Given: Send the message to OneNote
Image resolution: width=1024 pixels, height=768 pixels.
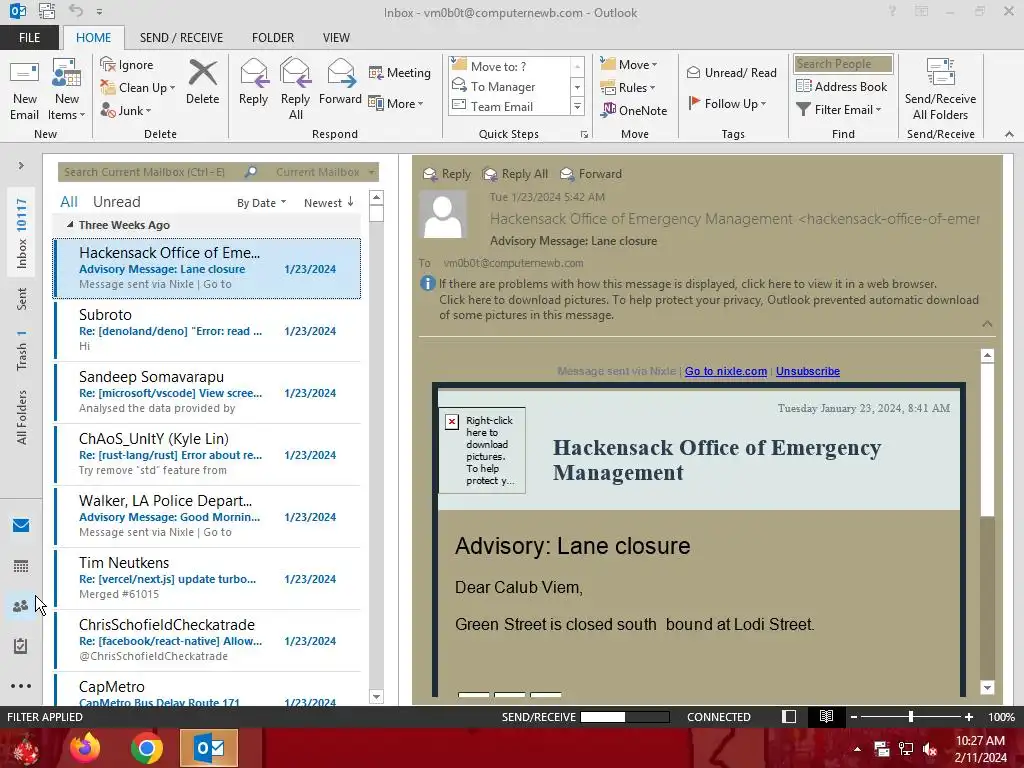Looking at the screenshot, I should [x=634, y=110].
